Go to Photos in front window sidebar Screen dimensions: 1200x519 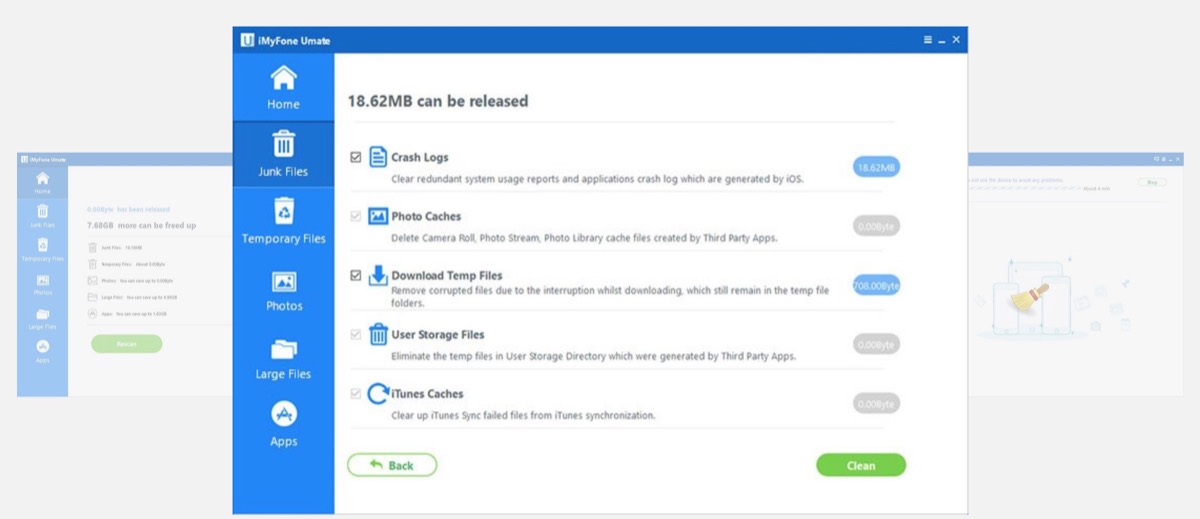click(x=283, y=290)
